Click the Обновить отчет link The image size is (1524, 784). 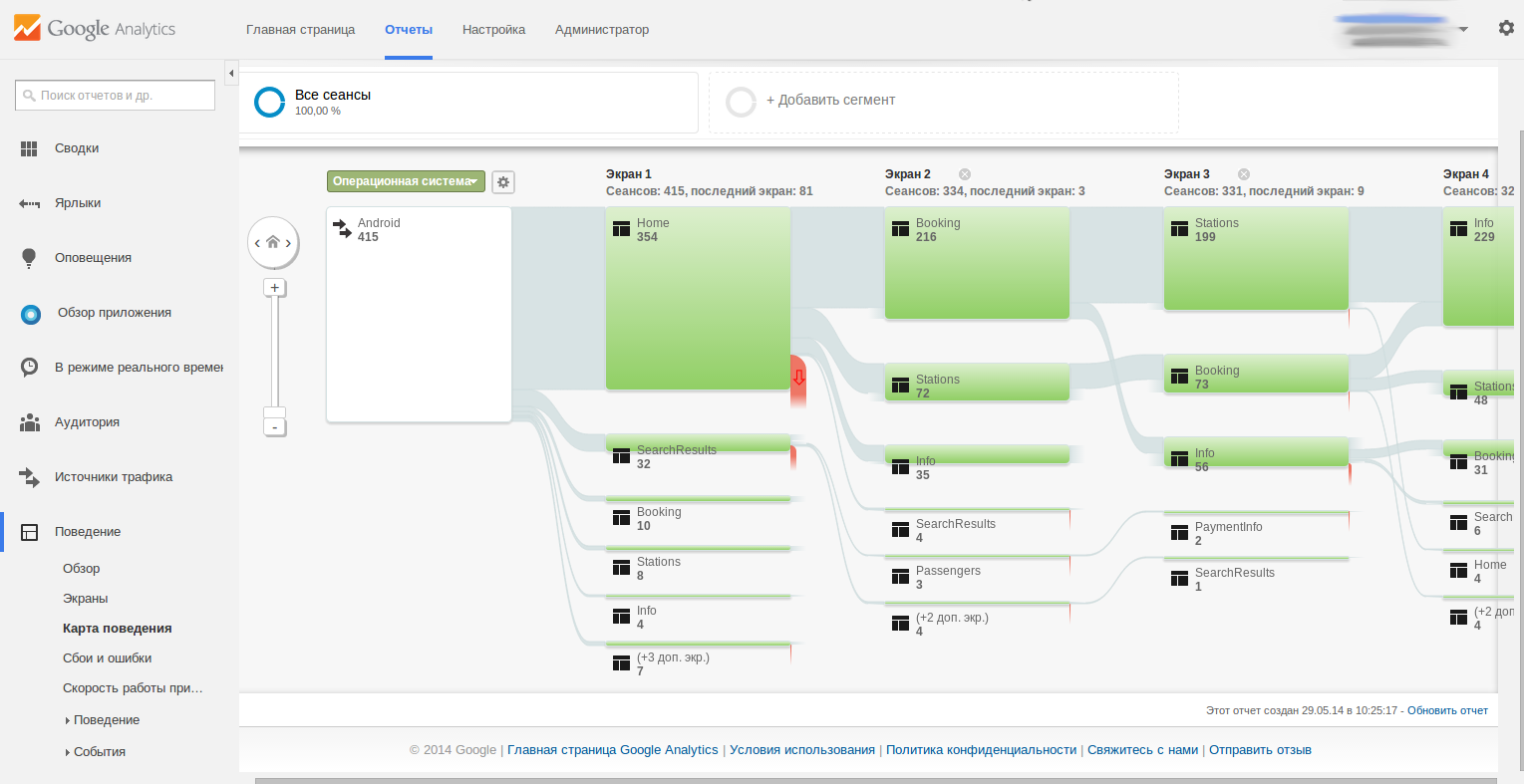click(1447, 710)
